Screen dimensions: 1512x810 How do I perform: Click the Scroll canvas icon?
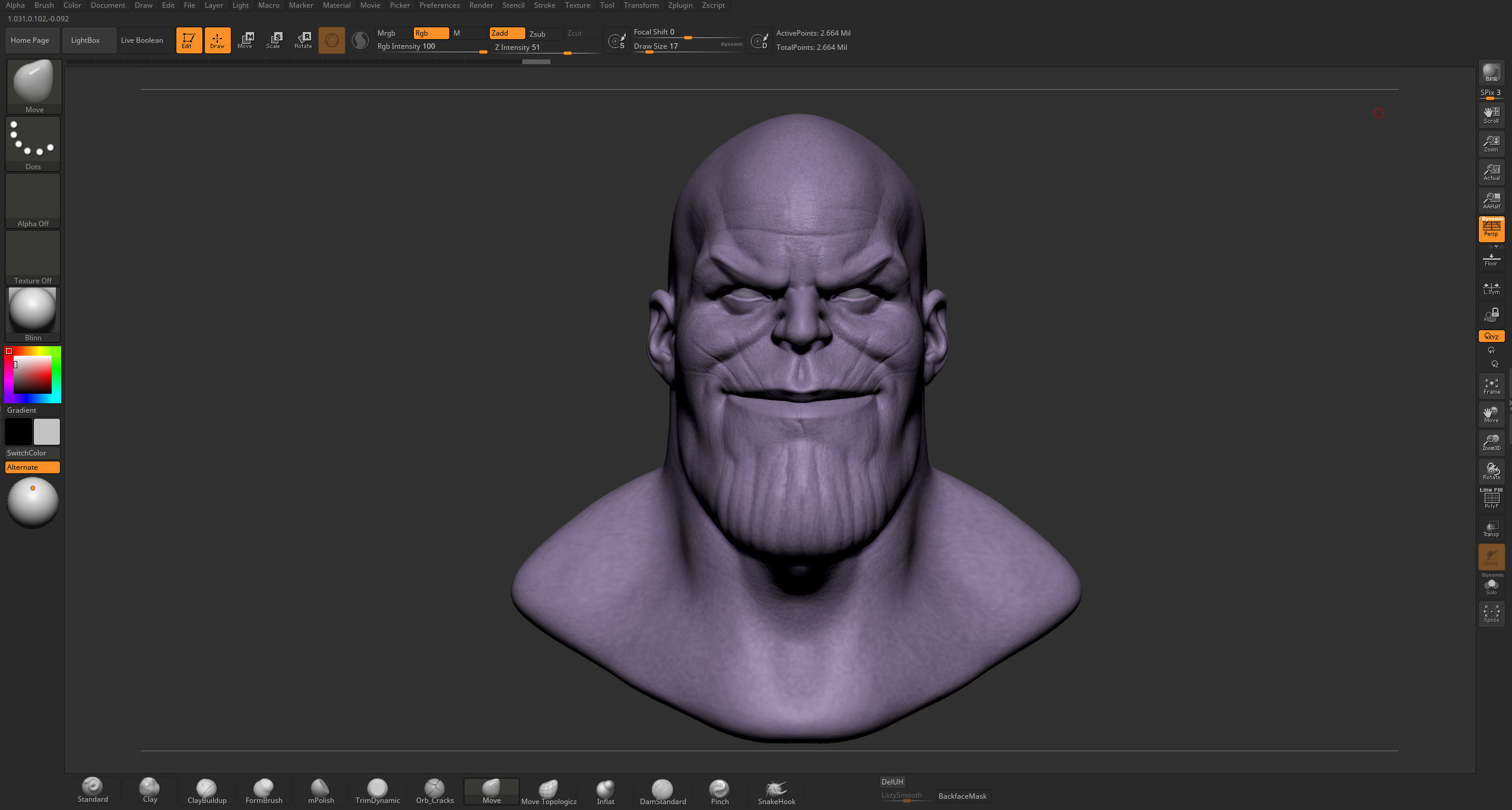coord(1491,115)
